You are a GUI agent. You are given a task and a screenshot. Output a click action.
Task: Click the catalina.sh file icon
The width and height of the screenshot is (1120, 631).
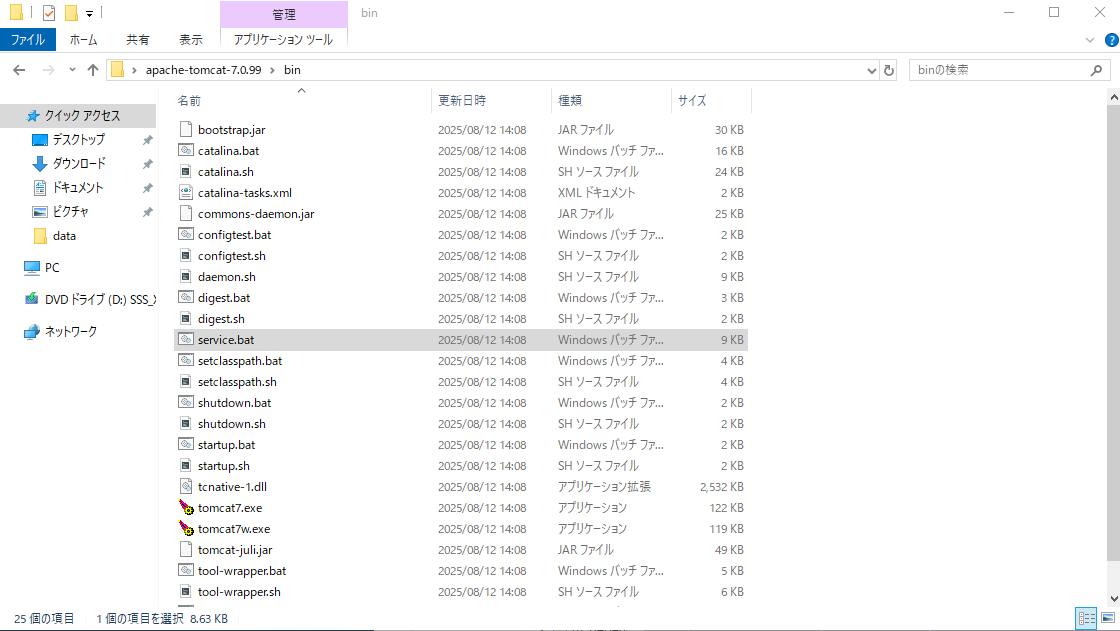186,172
